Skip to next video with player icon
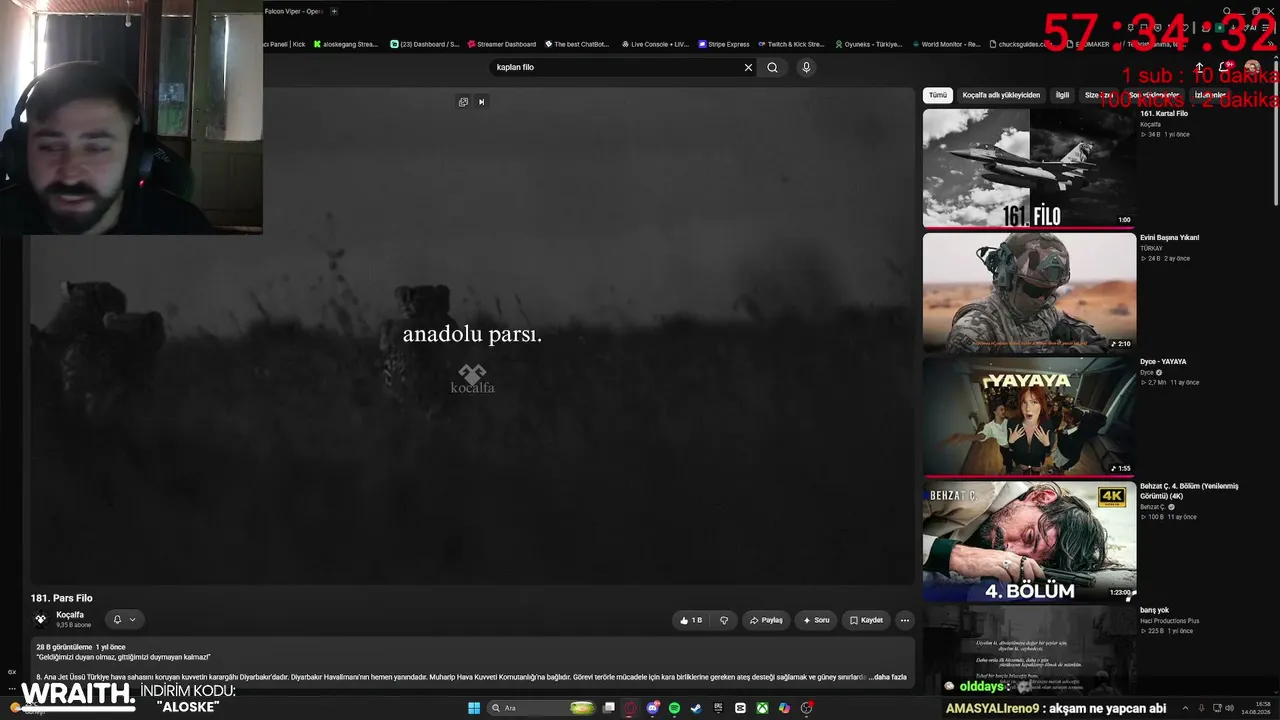This screenshot has height=720, width=1280. (x=481, y=101)
